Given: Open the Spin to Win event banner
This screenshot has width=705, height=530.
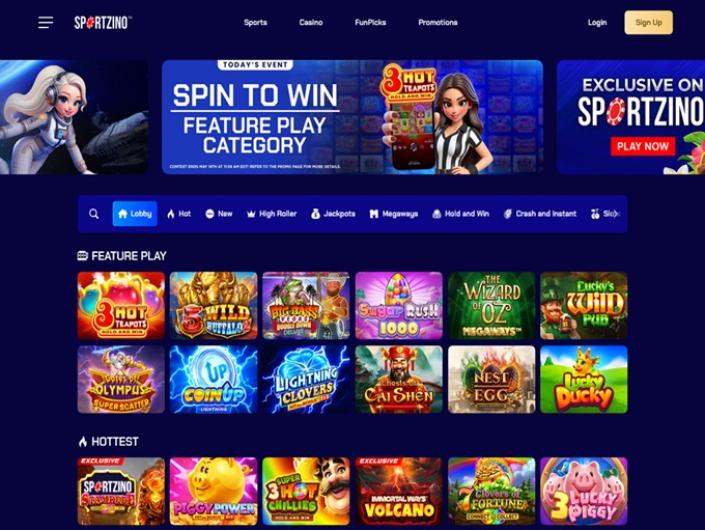Looking at the screenshot, I should click(352, 117).
